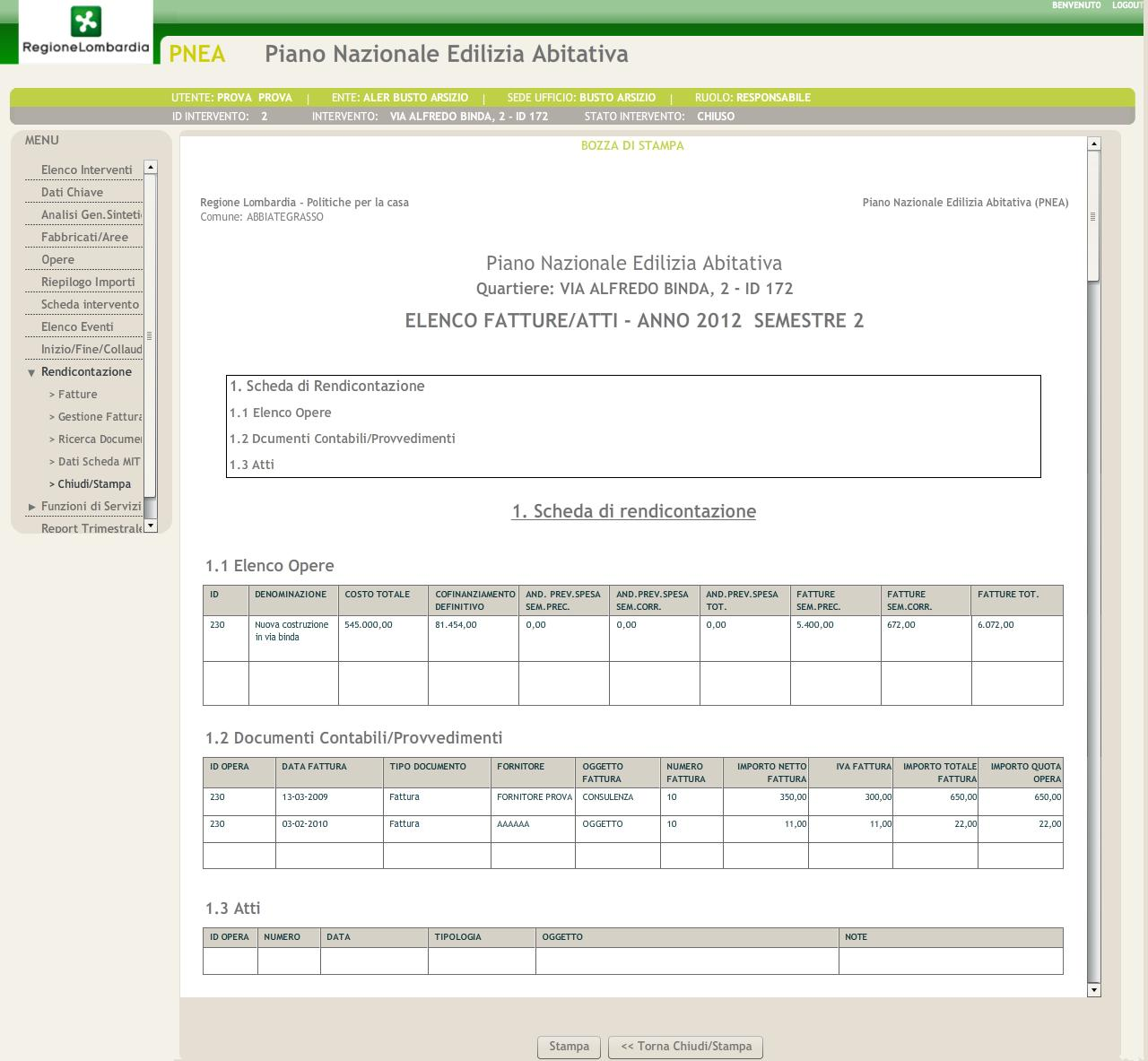This screenshot has height=1061, width=1148.
Task: Click ELENCO FATTURE/ATTI - ANNO 2012 heading
Action: coord(634,321)
